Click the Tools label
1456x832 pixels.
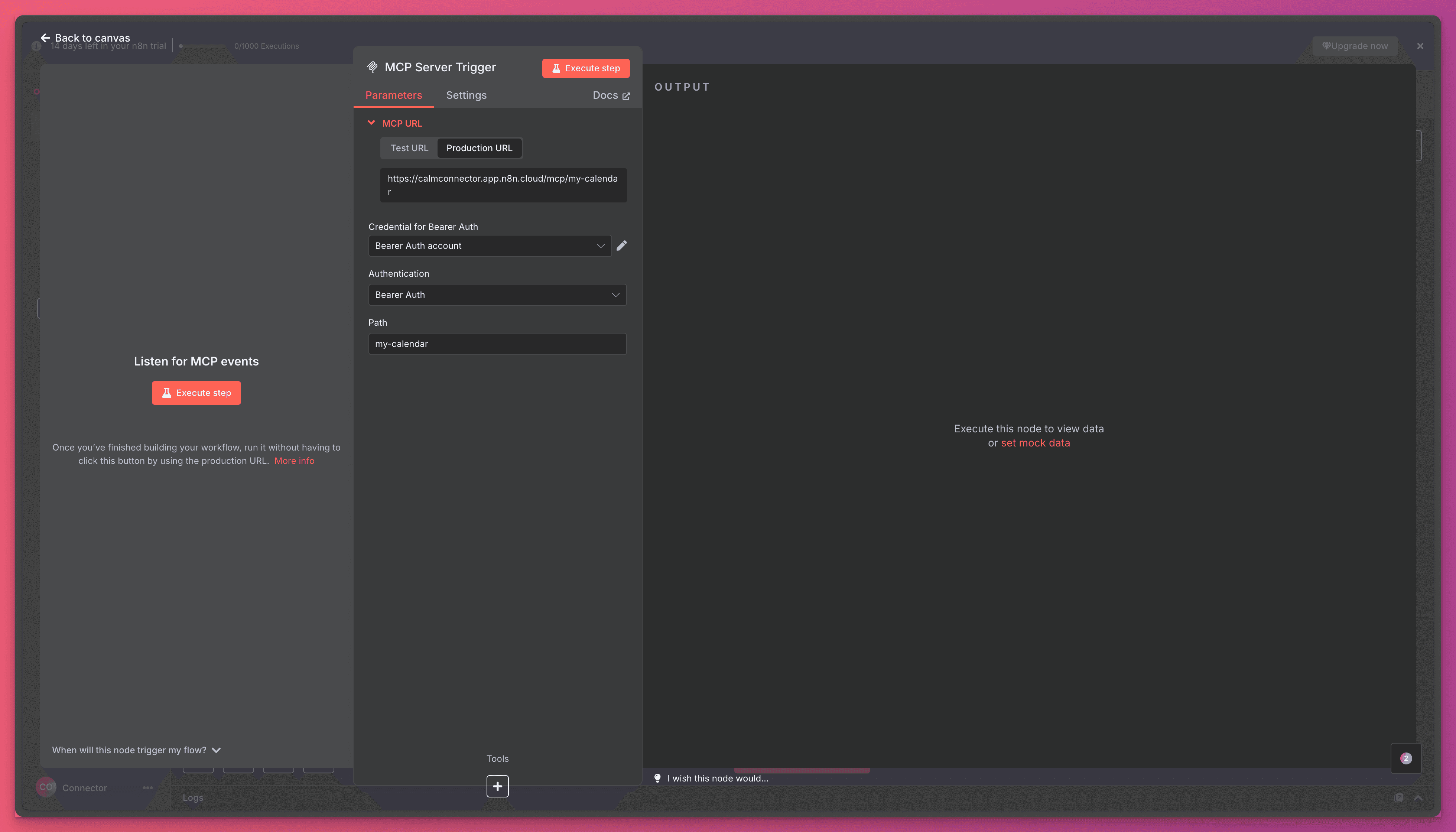497,759
